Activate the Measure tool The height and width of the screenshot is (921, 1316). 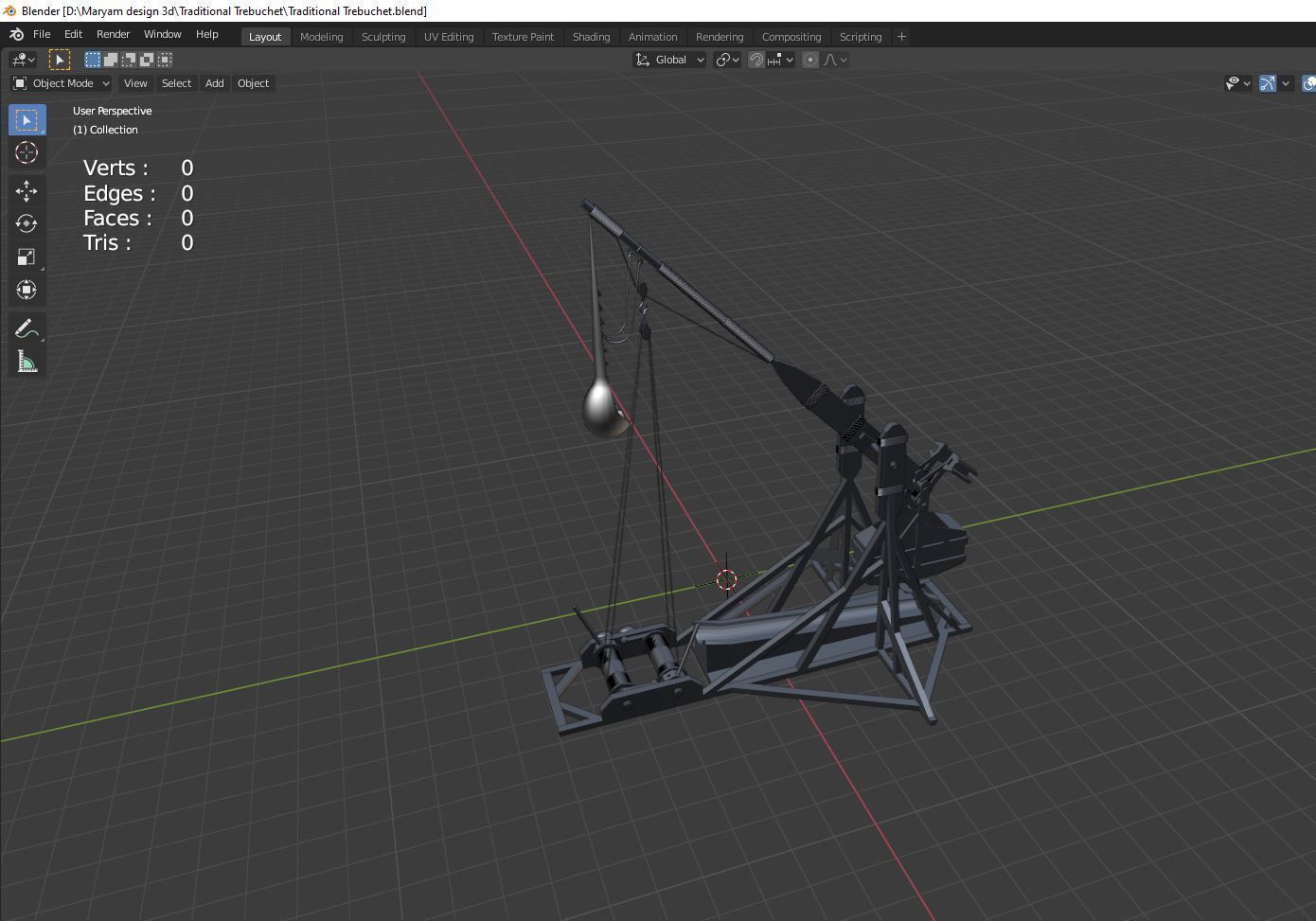coord(27,361)
